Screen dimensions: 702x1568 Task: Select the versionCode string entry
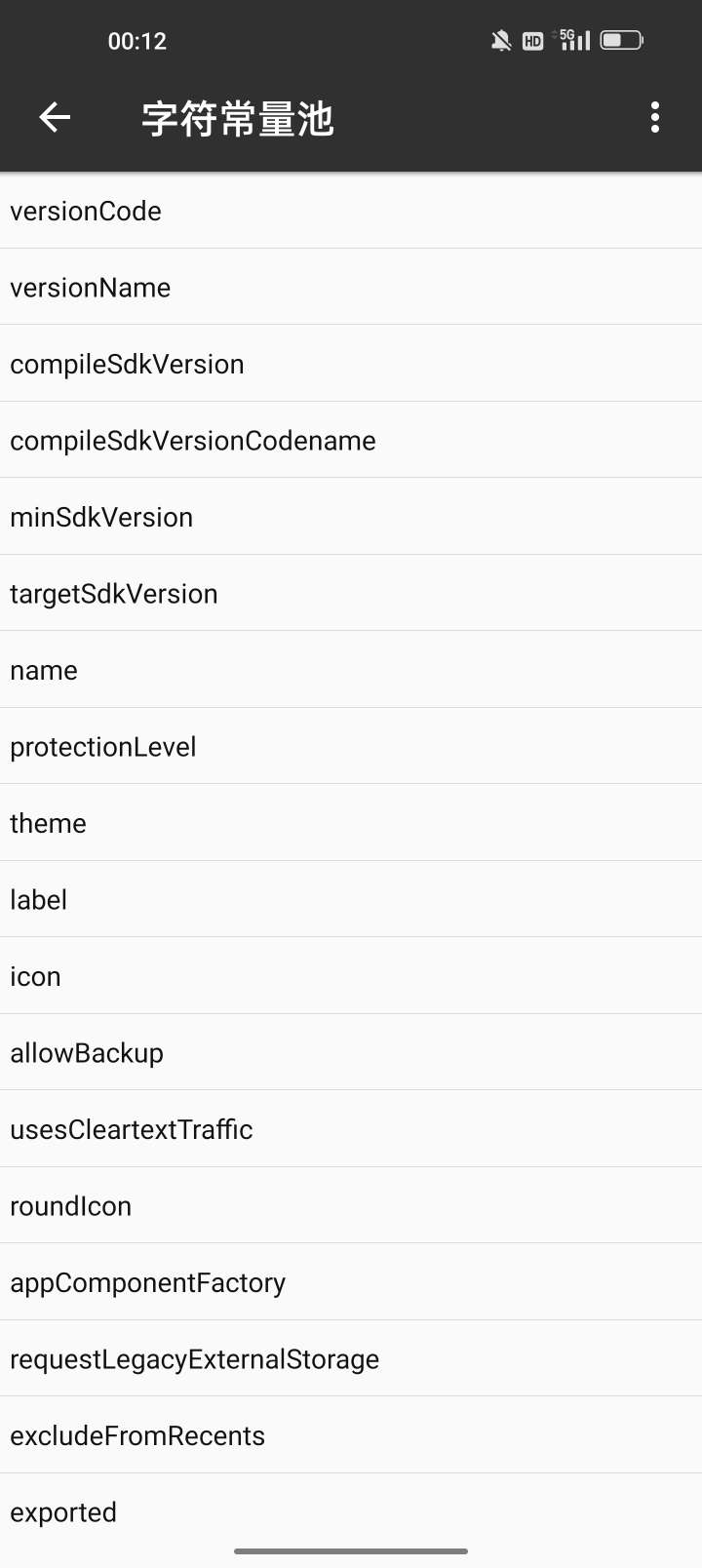[x=351, y=212]
